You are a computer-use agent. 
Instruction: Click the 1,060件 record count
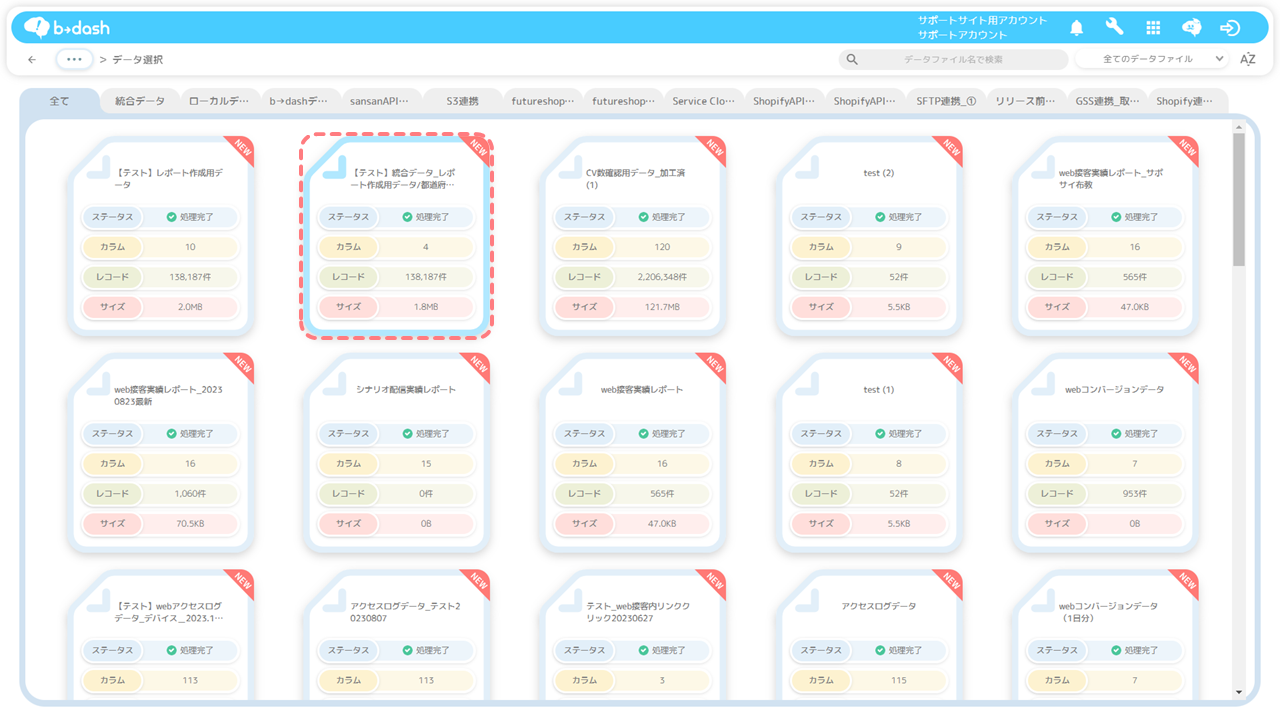190,494
